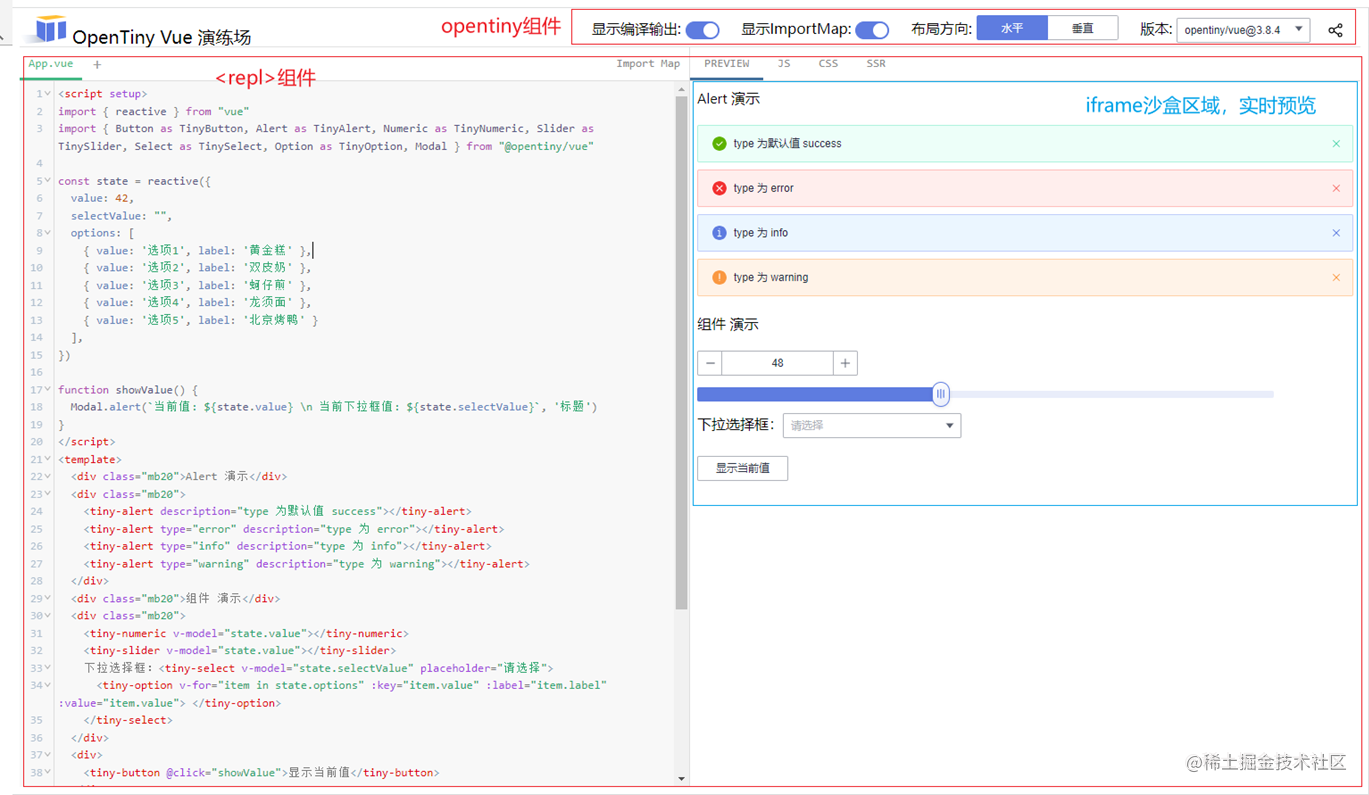Select the CSS output tab
1369x795 pixels.
click(828, 63)
